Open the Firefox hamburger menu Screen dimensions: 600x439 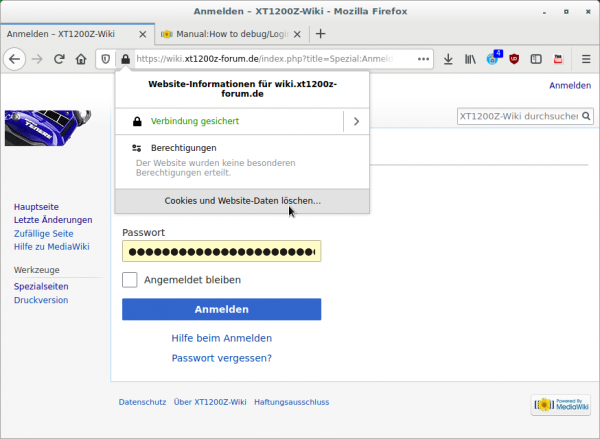584,59
